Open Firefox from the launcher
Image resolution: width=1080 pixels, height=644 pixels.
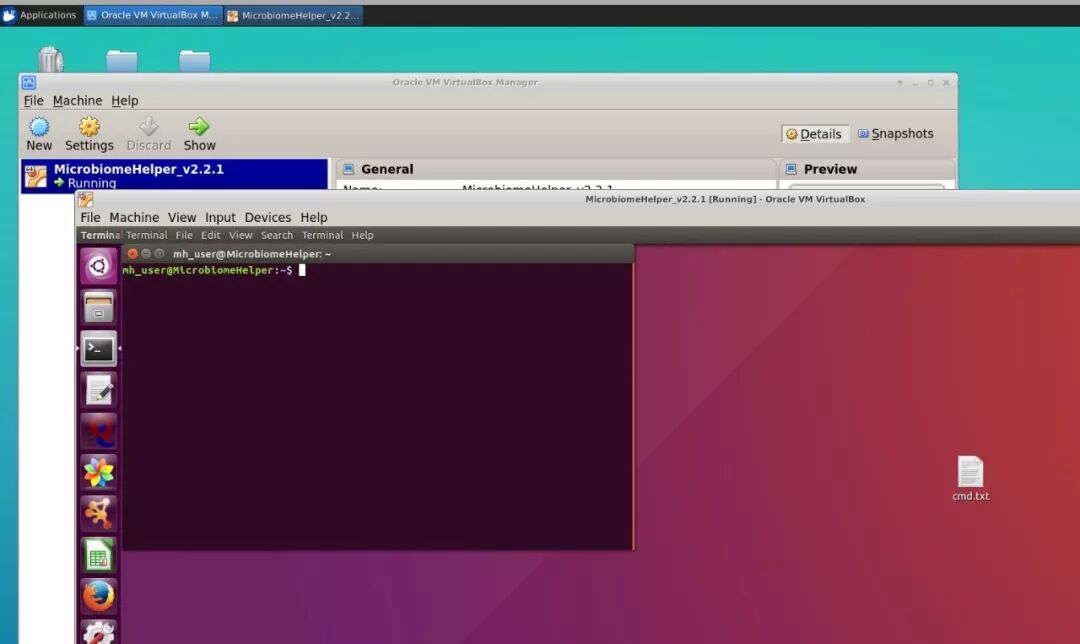click(x=98, y=594)
